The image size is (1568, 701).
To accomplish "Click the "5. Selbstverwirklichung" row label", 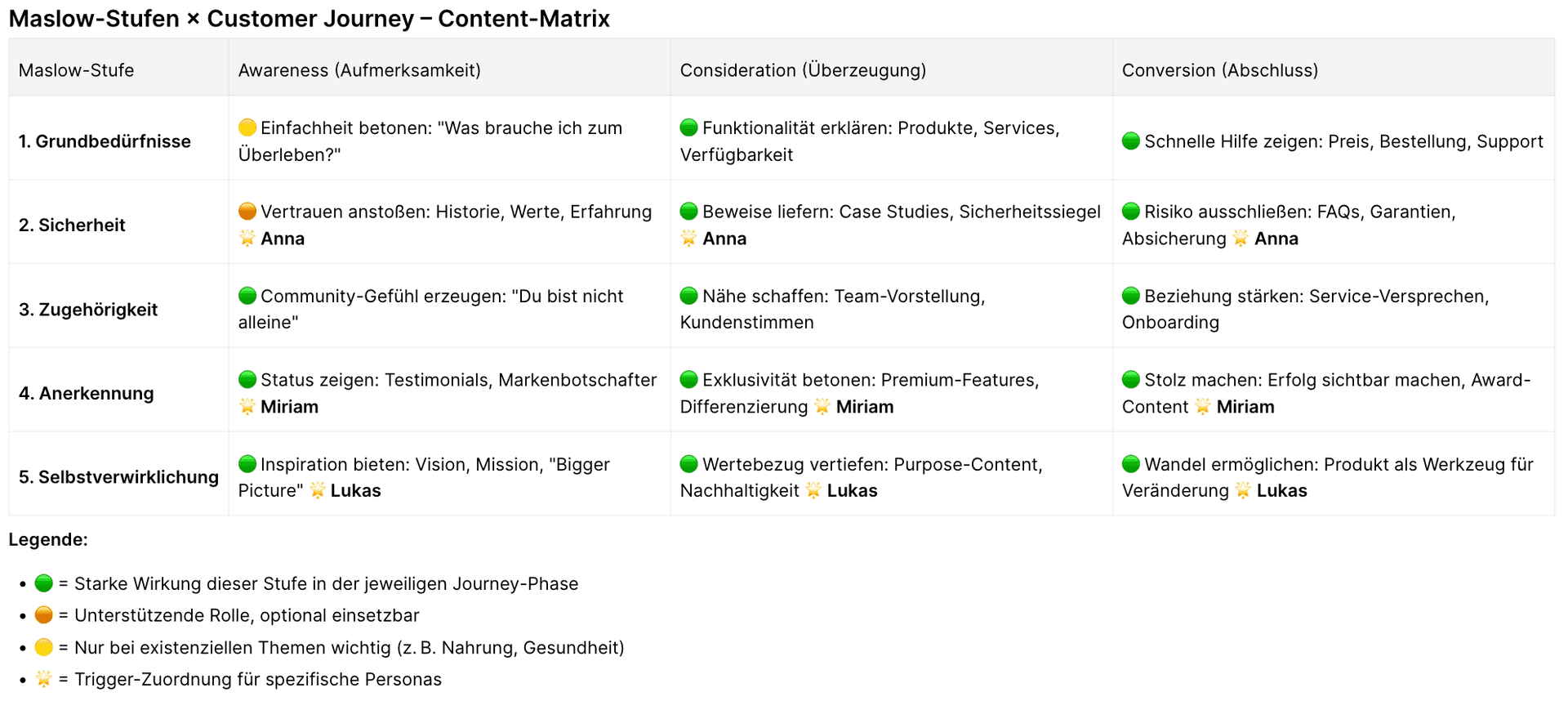I will coord(118,477).
